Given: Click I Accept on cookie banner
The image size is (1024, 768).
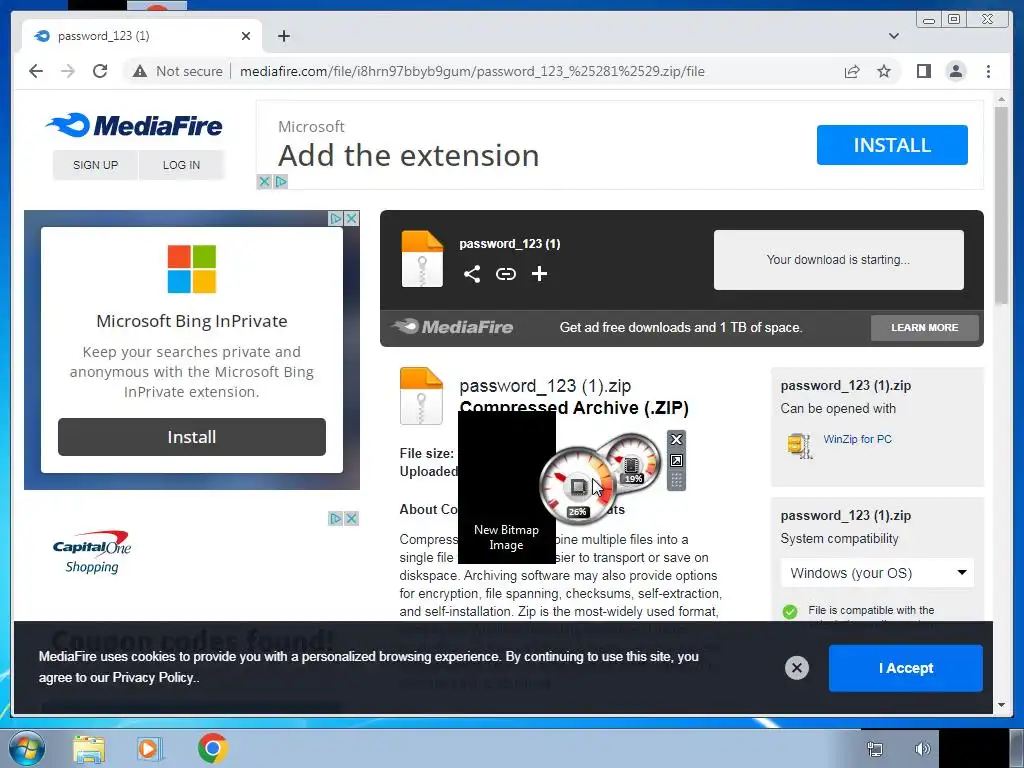Looking at the screenshot, I should point(905,668).
